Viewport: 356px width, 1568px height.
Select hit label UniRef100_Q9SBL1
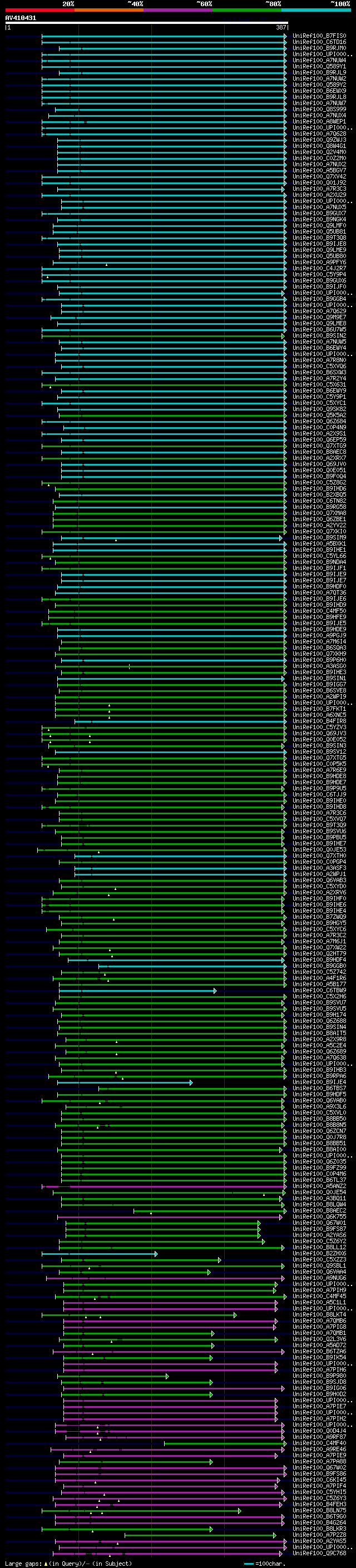point(319,1265)
